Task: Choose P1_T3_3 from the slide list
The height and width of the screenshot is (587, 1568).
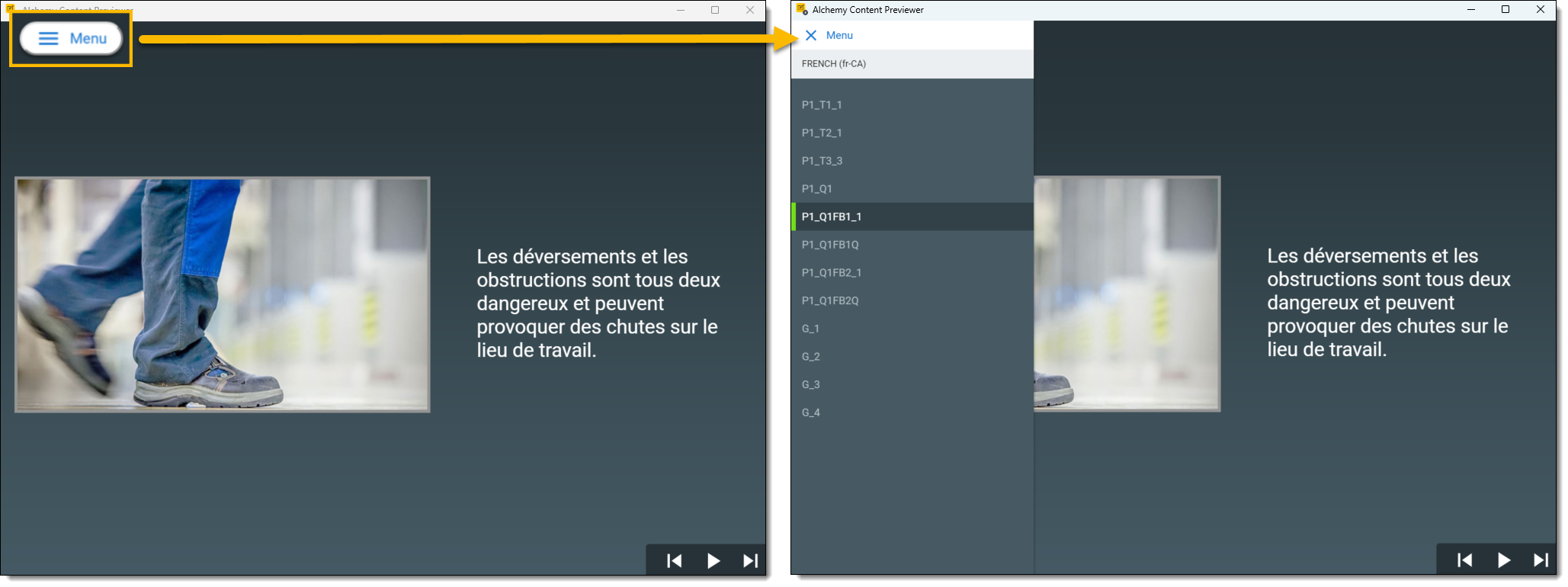Action: coord(822,161)
